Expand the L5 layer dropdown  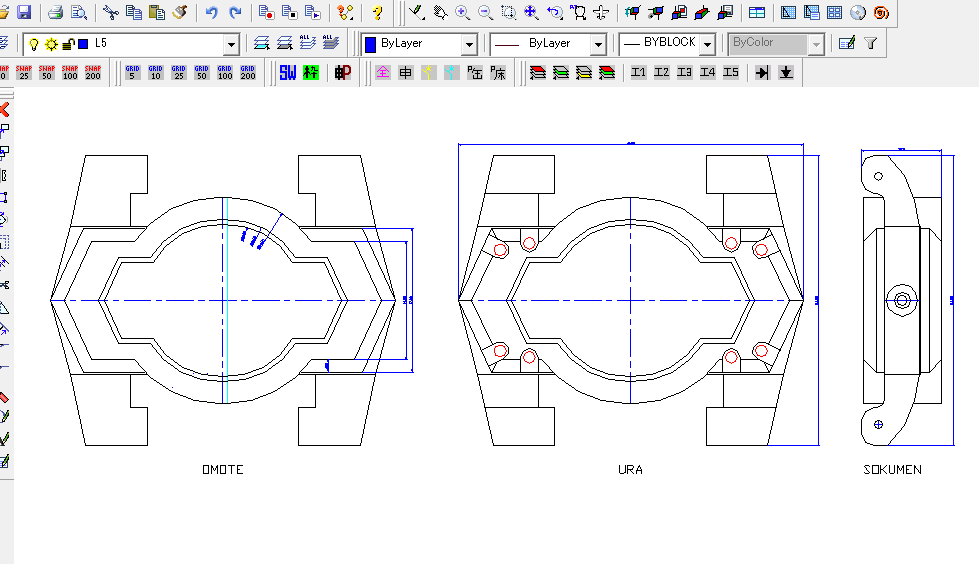231,44
